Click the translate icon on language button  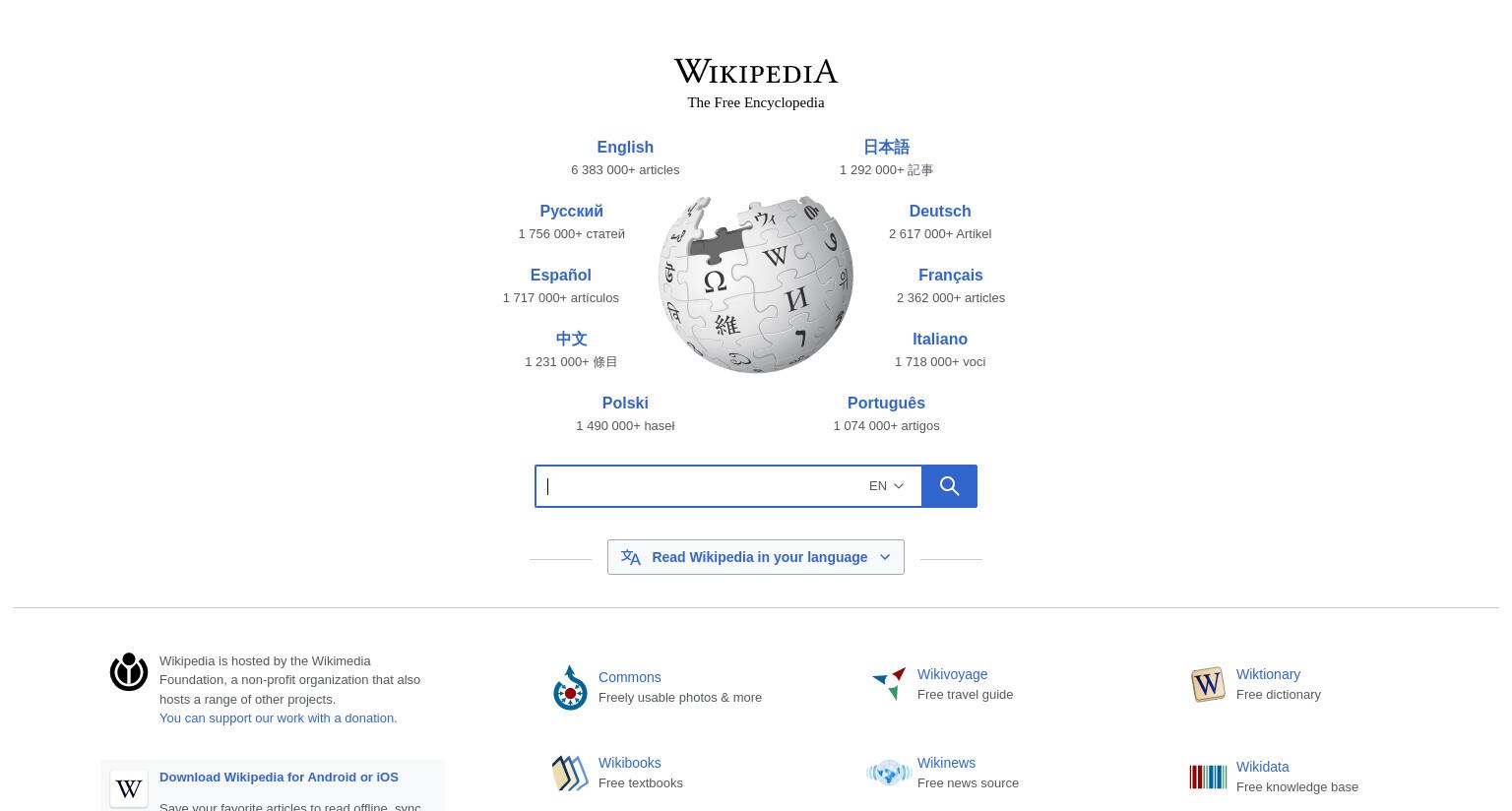click(x=631, y=557)
